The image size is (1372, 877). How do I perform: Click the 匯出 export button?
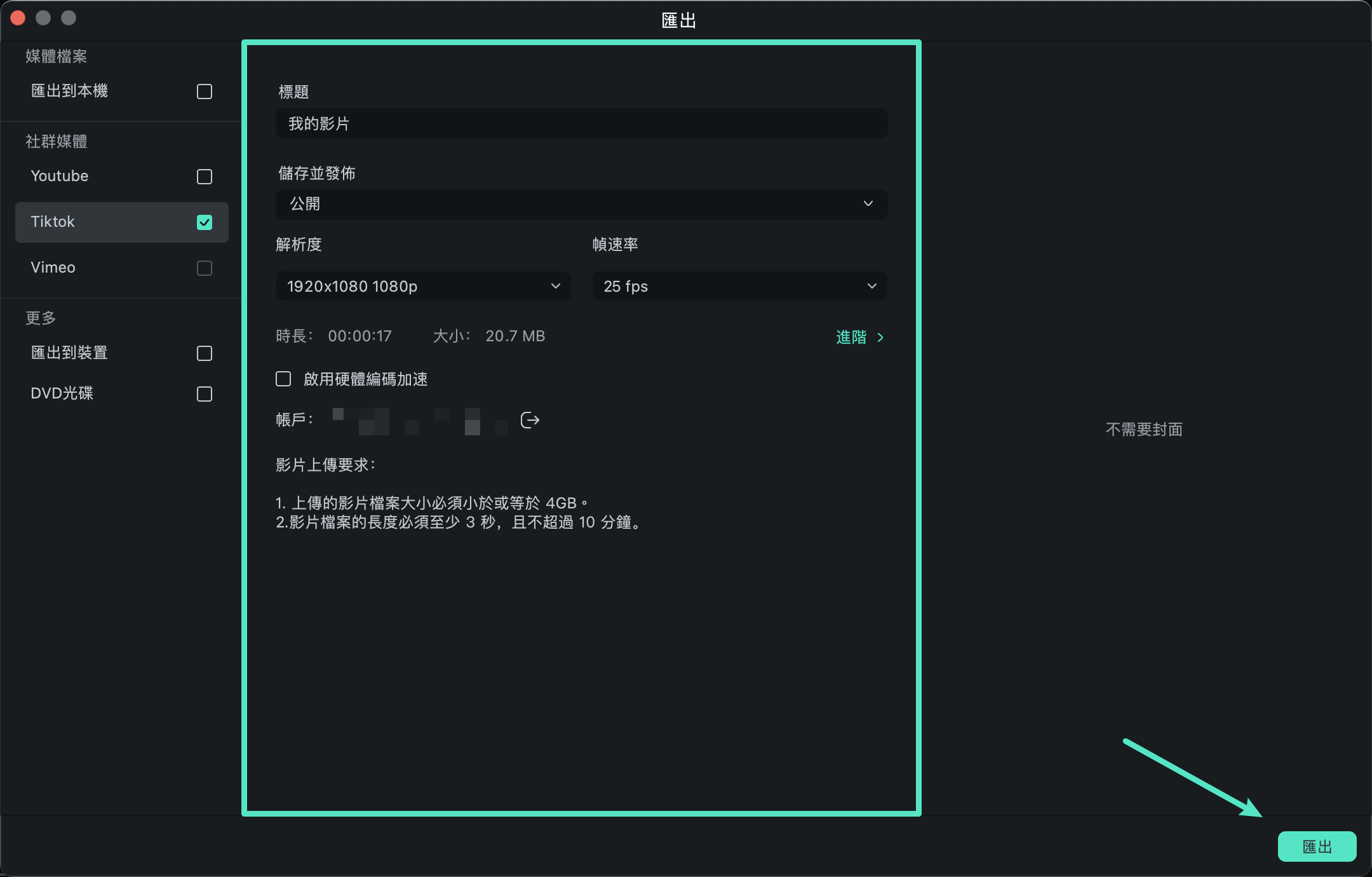click(1317, 846)
